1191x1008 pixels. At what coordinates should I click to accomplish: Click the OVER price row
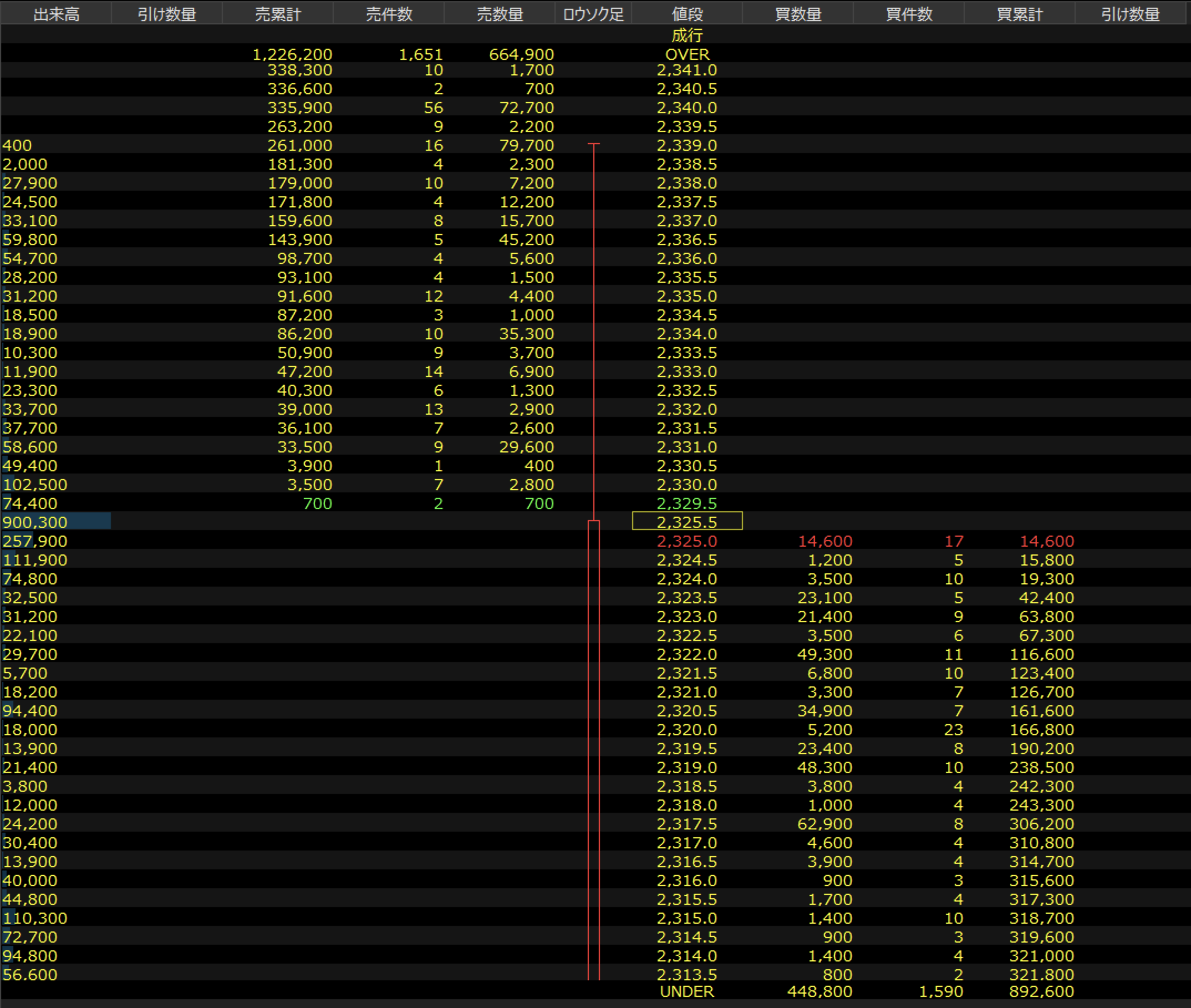tap(687, 54)
